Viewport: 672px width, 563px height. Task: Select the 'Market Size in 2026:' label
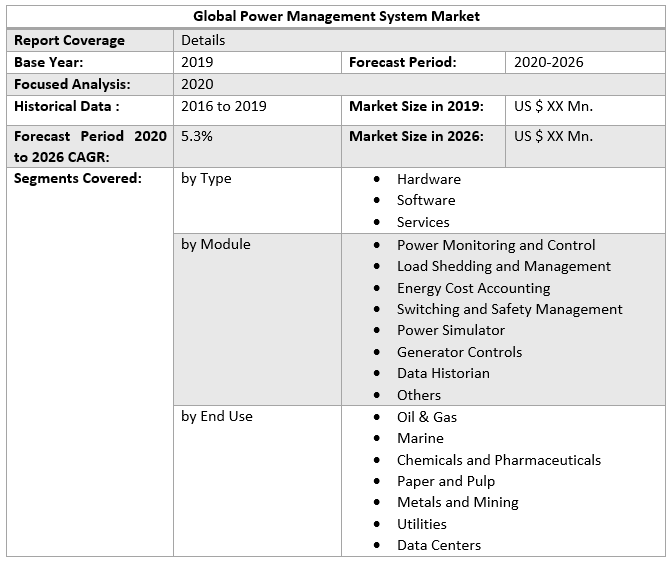pos(416,136)
